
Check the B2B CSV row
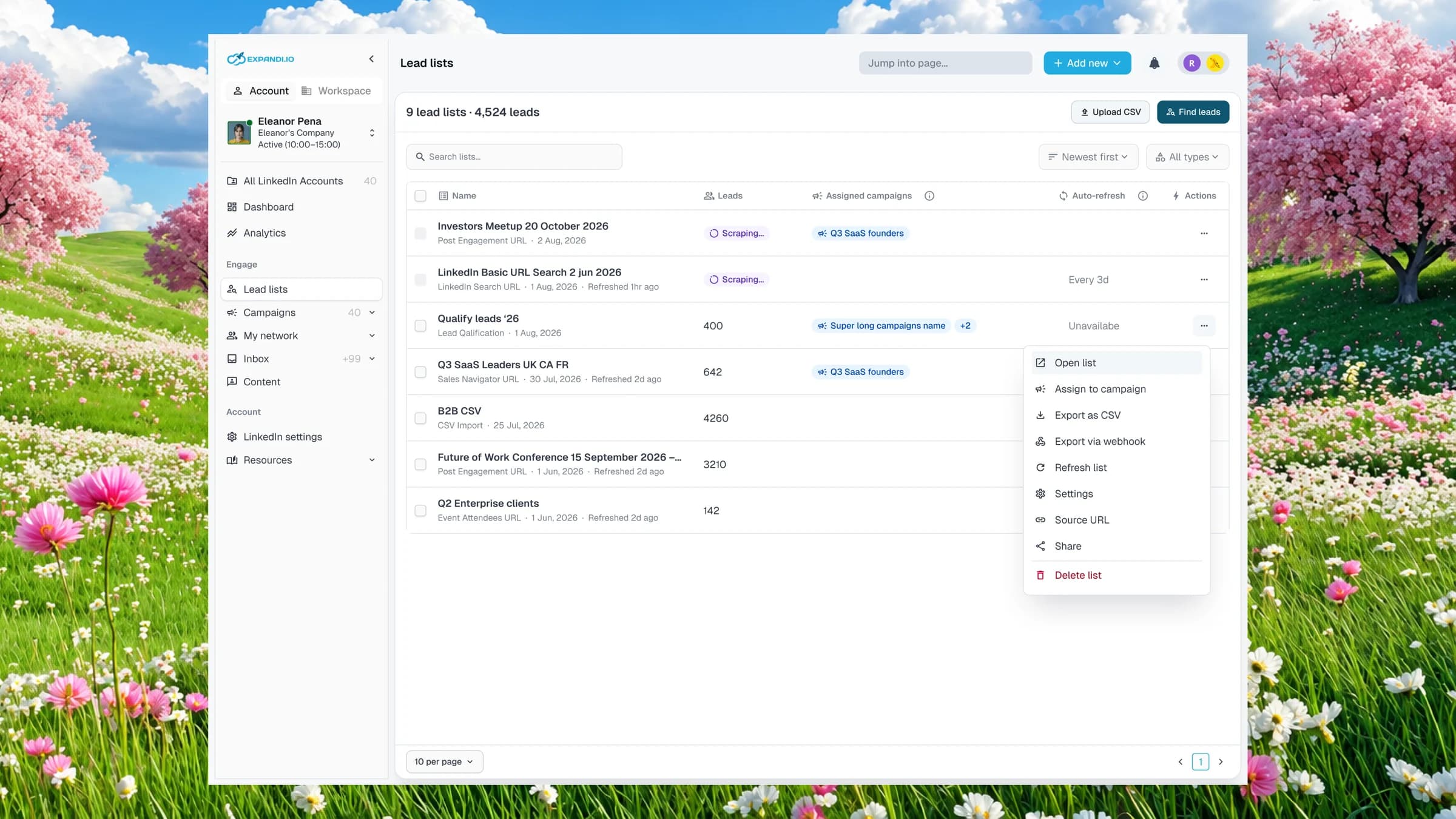point(420,418)
